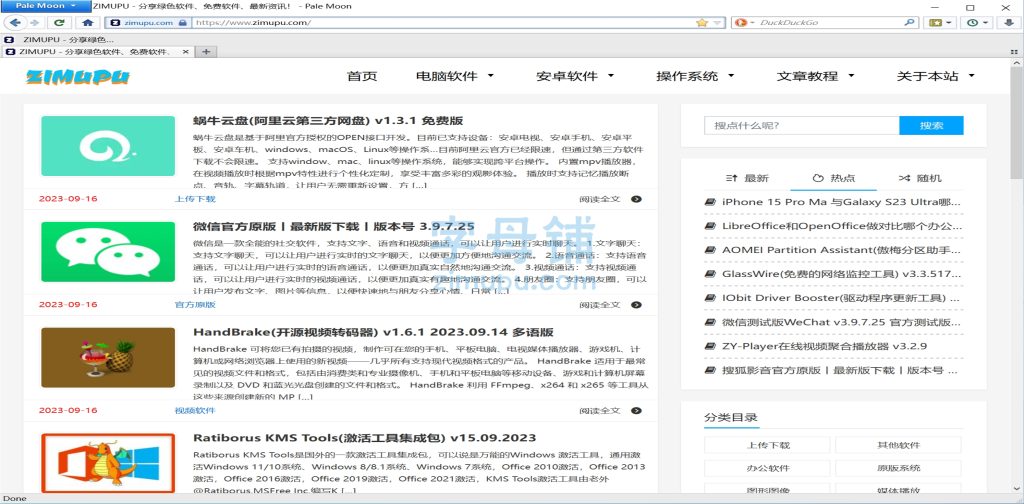This screenshot has width=1024, height=504.
Task: Click the 搜点什么呢 site search box
Action: coord(801,125)
